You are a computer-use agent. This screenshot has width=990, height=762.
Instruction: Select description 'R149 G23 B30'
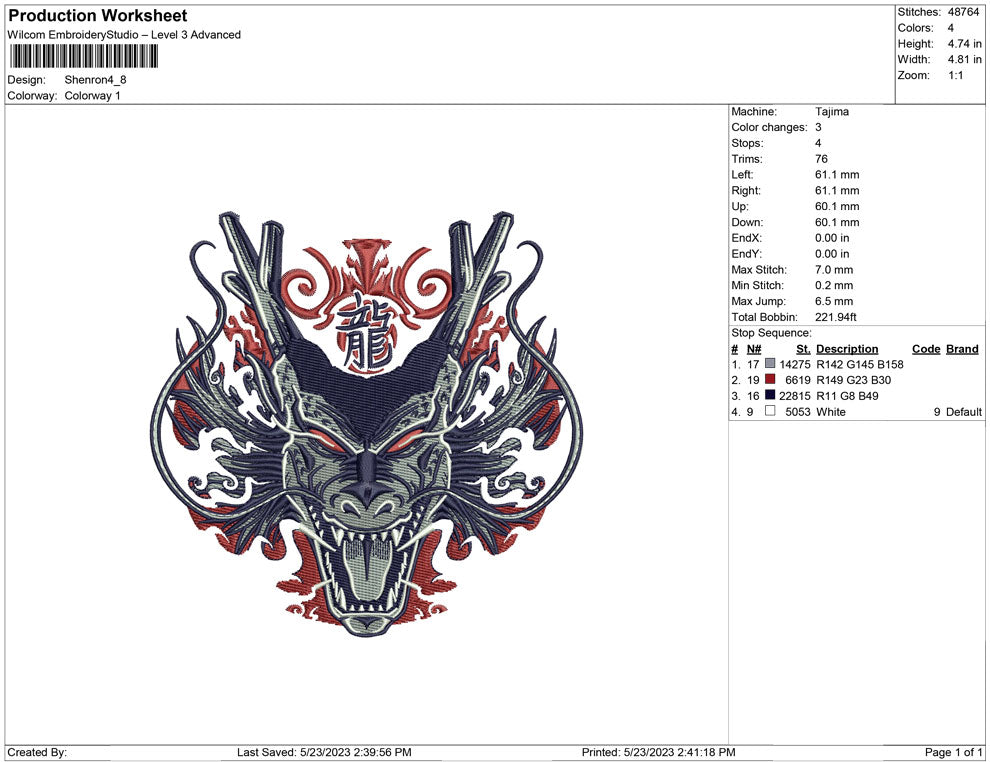[x=853, y=380]
